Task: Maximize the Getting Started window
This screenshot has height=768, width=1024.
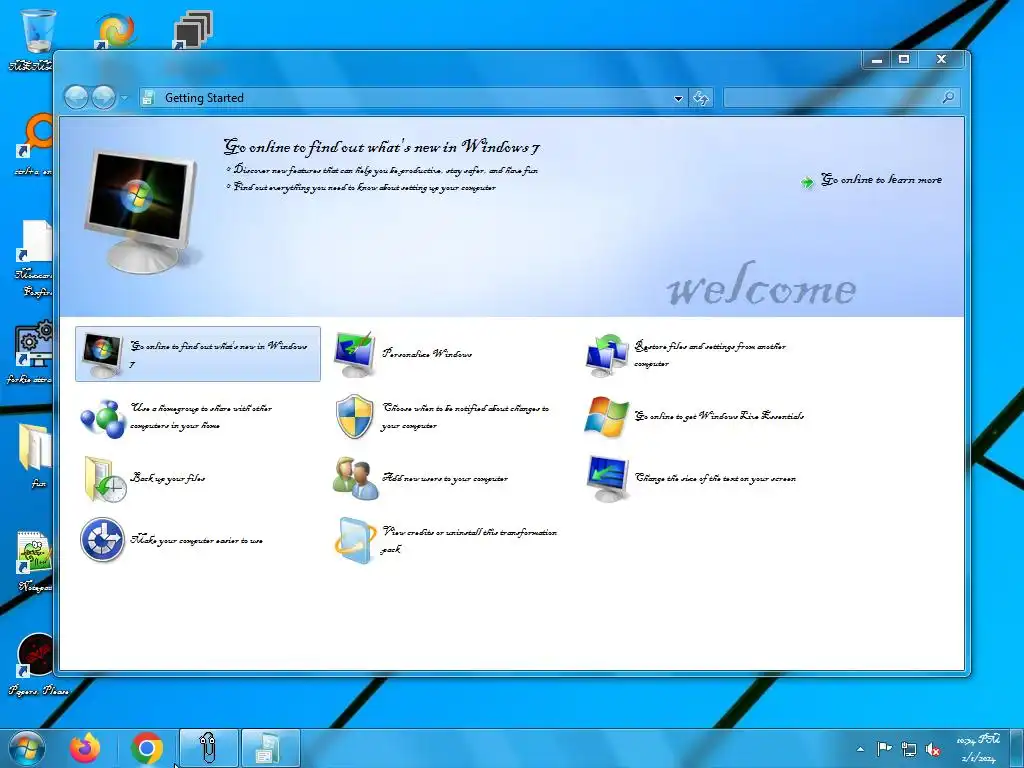Action: pos(904,59)
